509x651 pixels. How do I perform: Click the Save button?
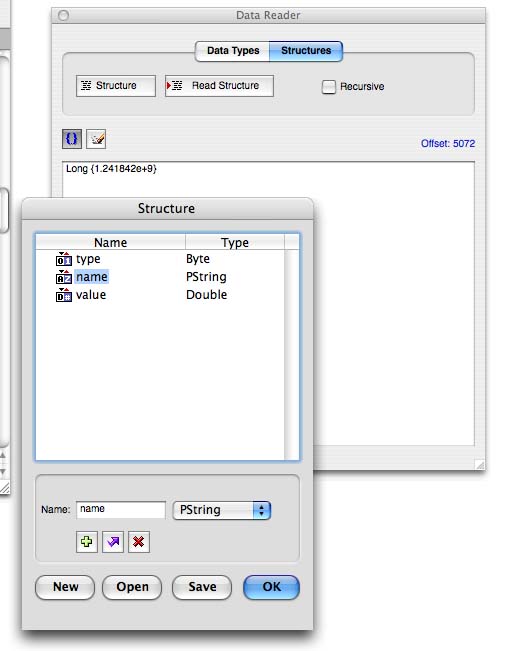[x=202, y=587]
